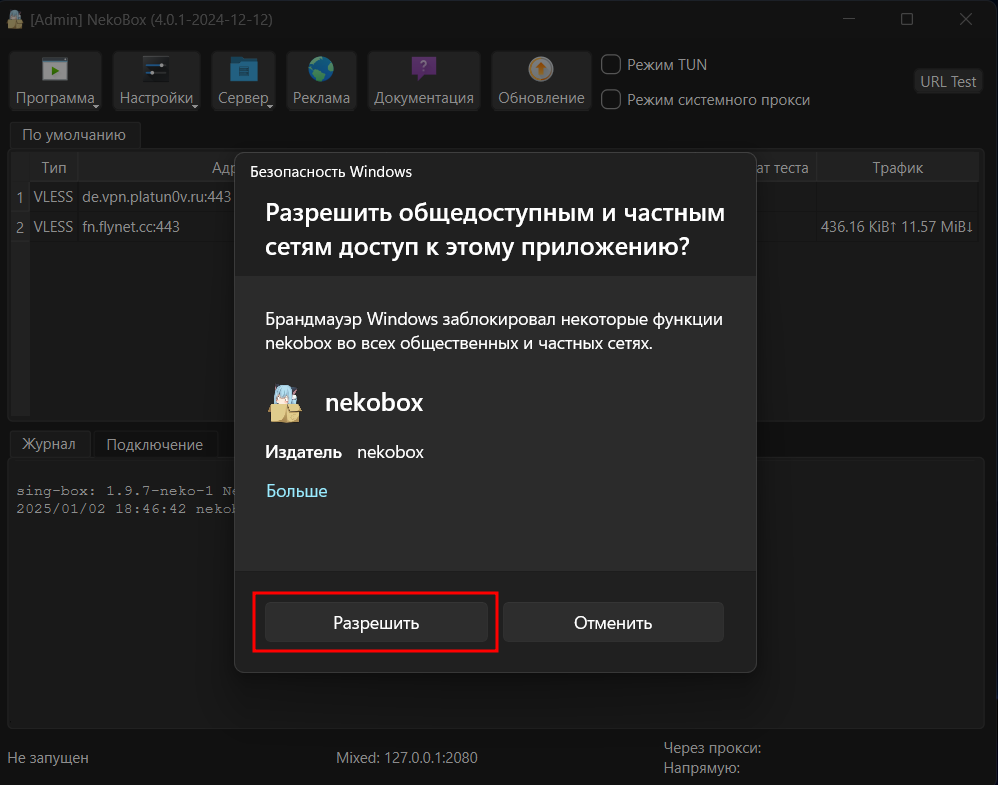Click the nekobox app icon in dialog
The width and height of the screenshot is (998, 785).
[x=285, y=403]
